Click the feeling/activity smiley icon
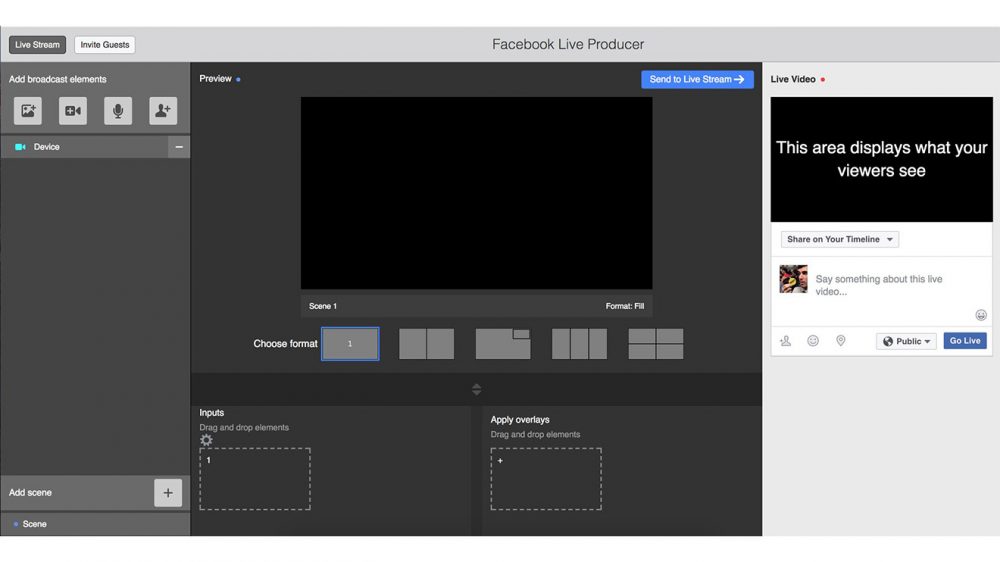 (x=813, y=341)
